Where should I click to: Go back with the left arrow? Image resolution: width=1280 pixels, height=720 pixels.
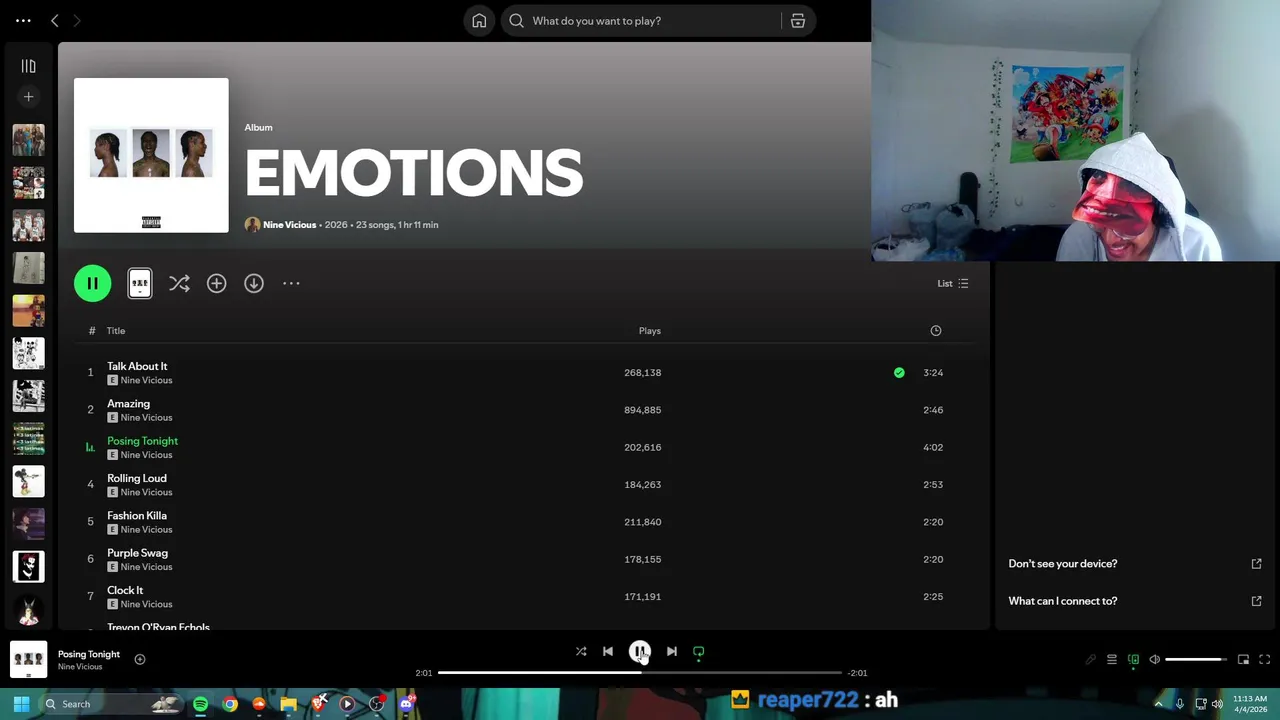pos(55,21)
